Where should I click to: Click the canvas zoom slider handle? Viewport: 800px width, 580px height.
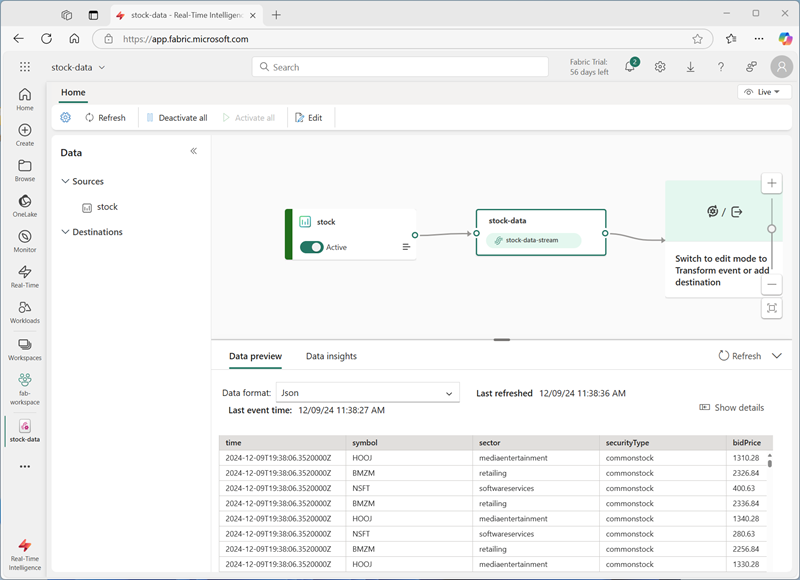click(771, 229)
